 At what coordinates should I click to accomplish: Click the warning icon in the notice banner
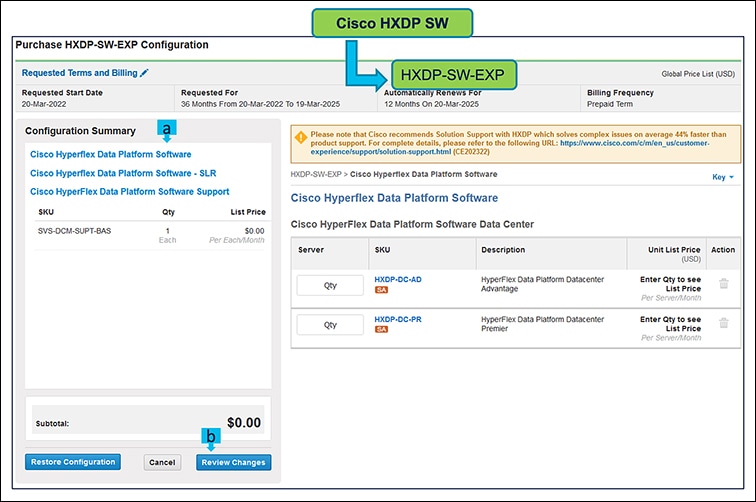coord(300,137)
